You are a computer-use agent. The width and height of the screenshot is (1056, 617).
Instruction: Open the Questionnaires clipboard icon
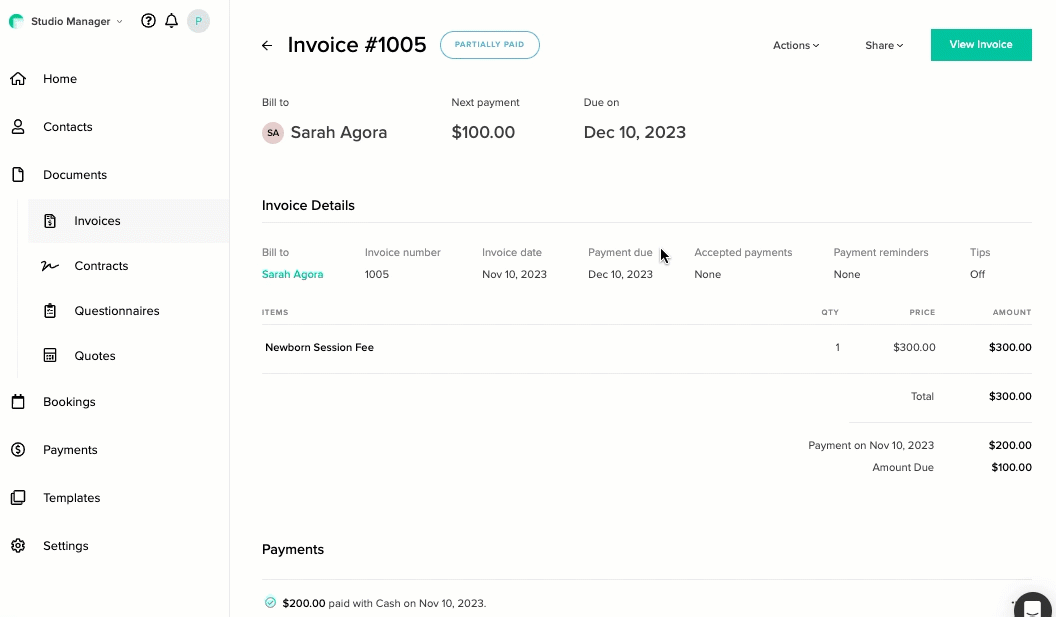(x=49, y=310)
